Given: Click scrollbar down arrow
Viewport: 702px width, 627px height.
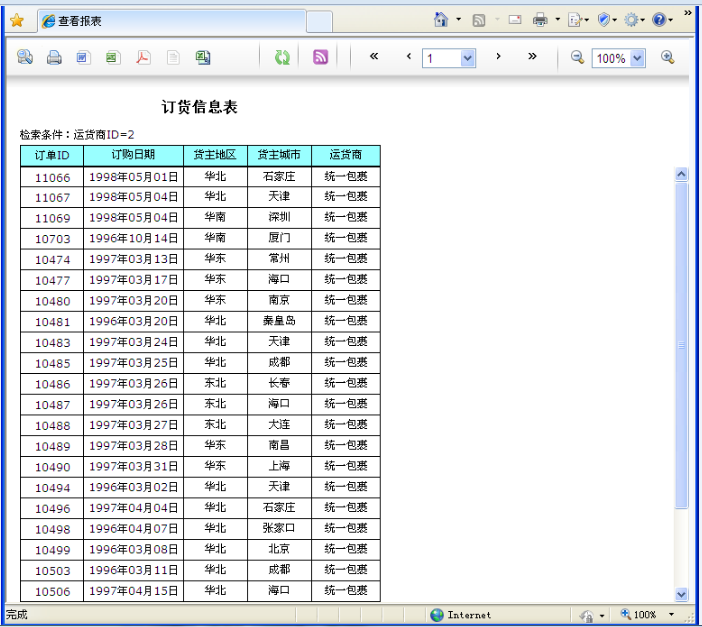Looking at the screenshot, I should click(x=681, y=594).
